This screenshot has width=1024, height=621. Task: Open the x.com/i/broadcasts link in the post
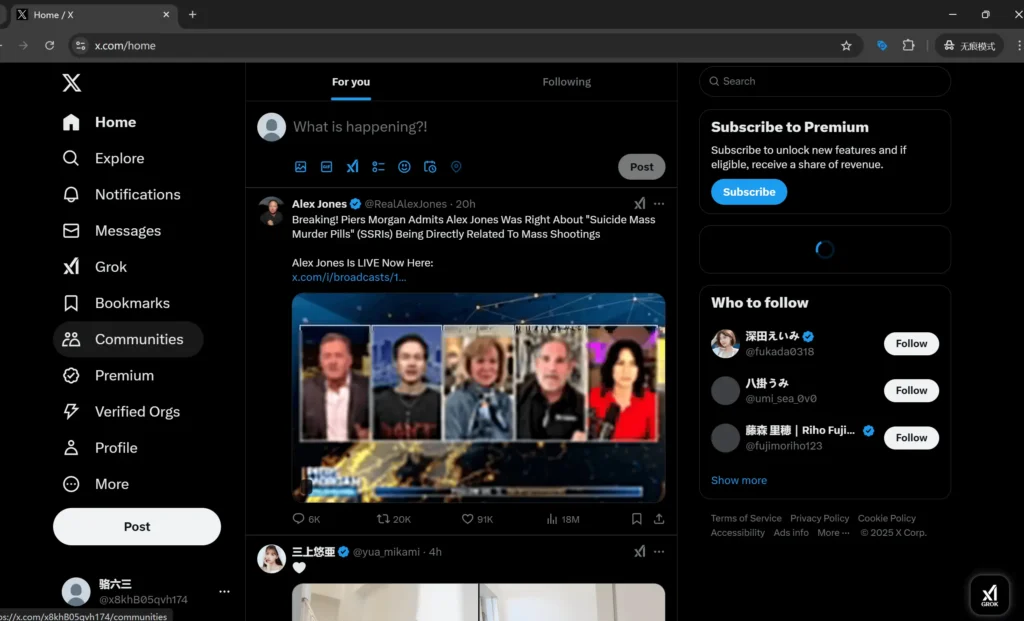click(349, 277)
